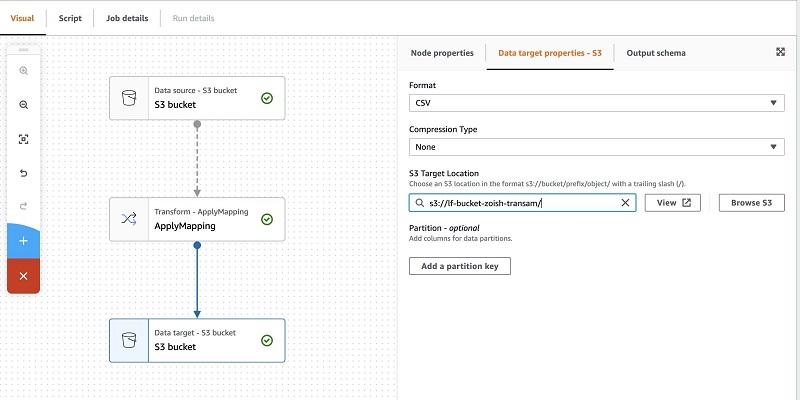Open the Output schema tab
The width and height of the screenshot is (800, 400).
656,53
